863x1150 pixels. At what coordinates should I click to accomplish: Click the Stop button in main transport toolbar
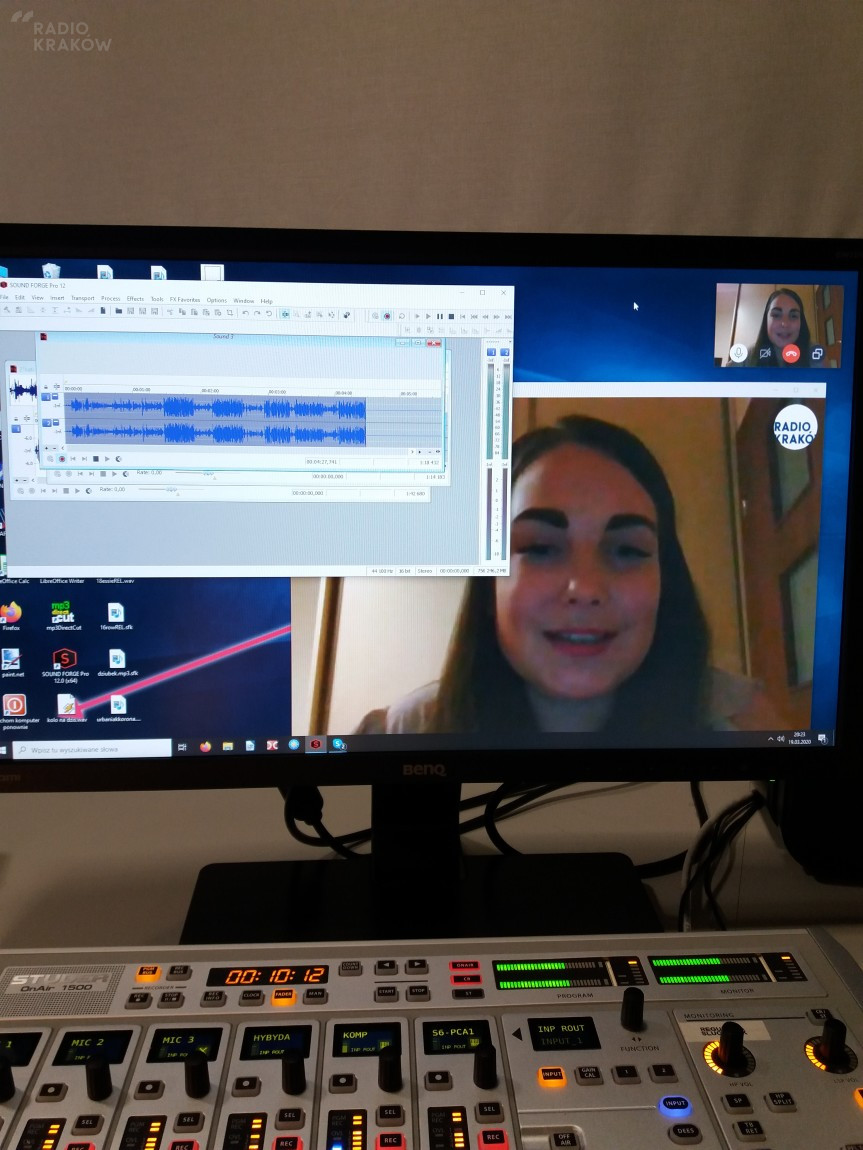pos(451,316)
